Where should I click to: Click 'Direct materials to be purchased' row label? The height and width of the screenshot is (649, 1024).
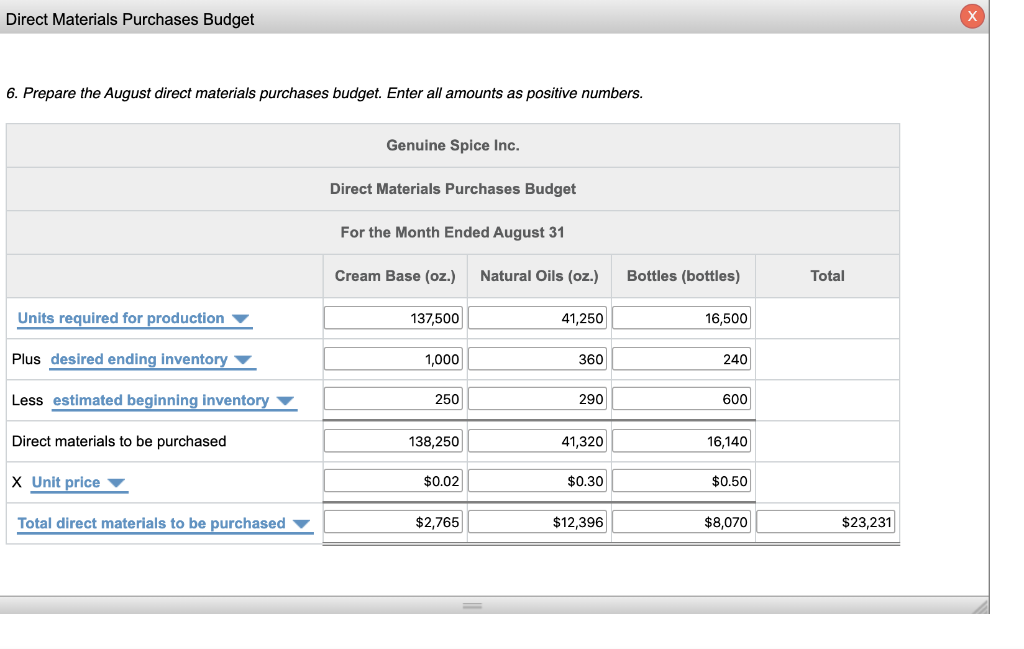click(x=119, y=441)
